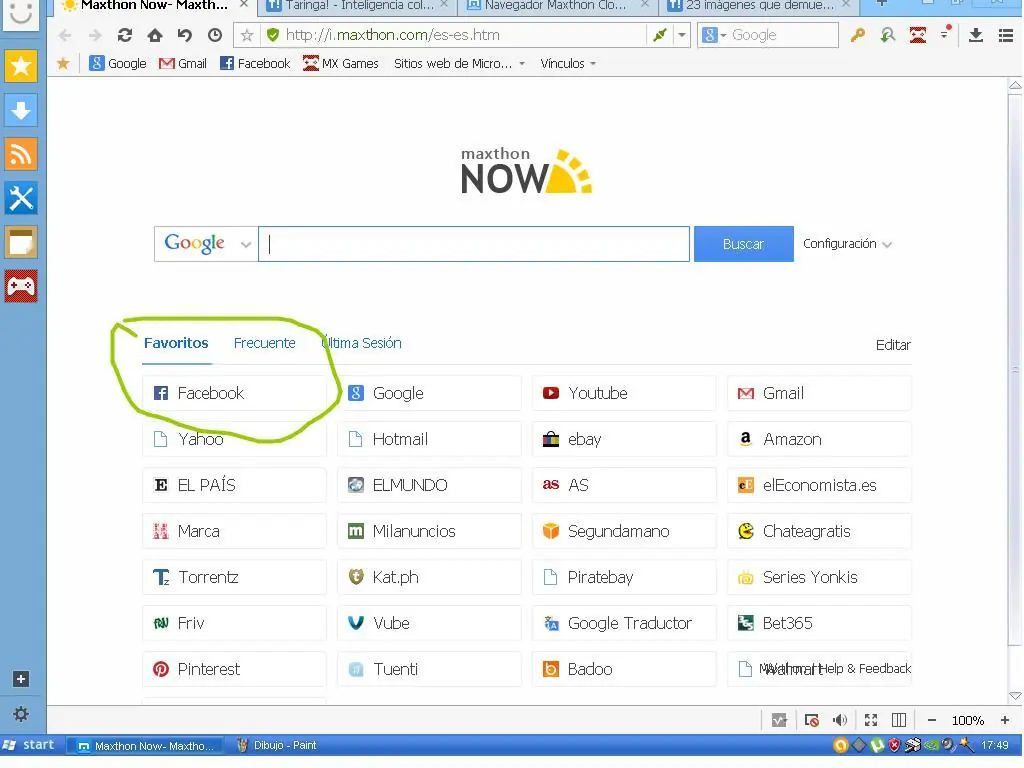1024x768 pixels.
Task: Click the Editar link
Action: click(x=893, y=345)
